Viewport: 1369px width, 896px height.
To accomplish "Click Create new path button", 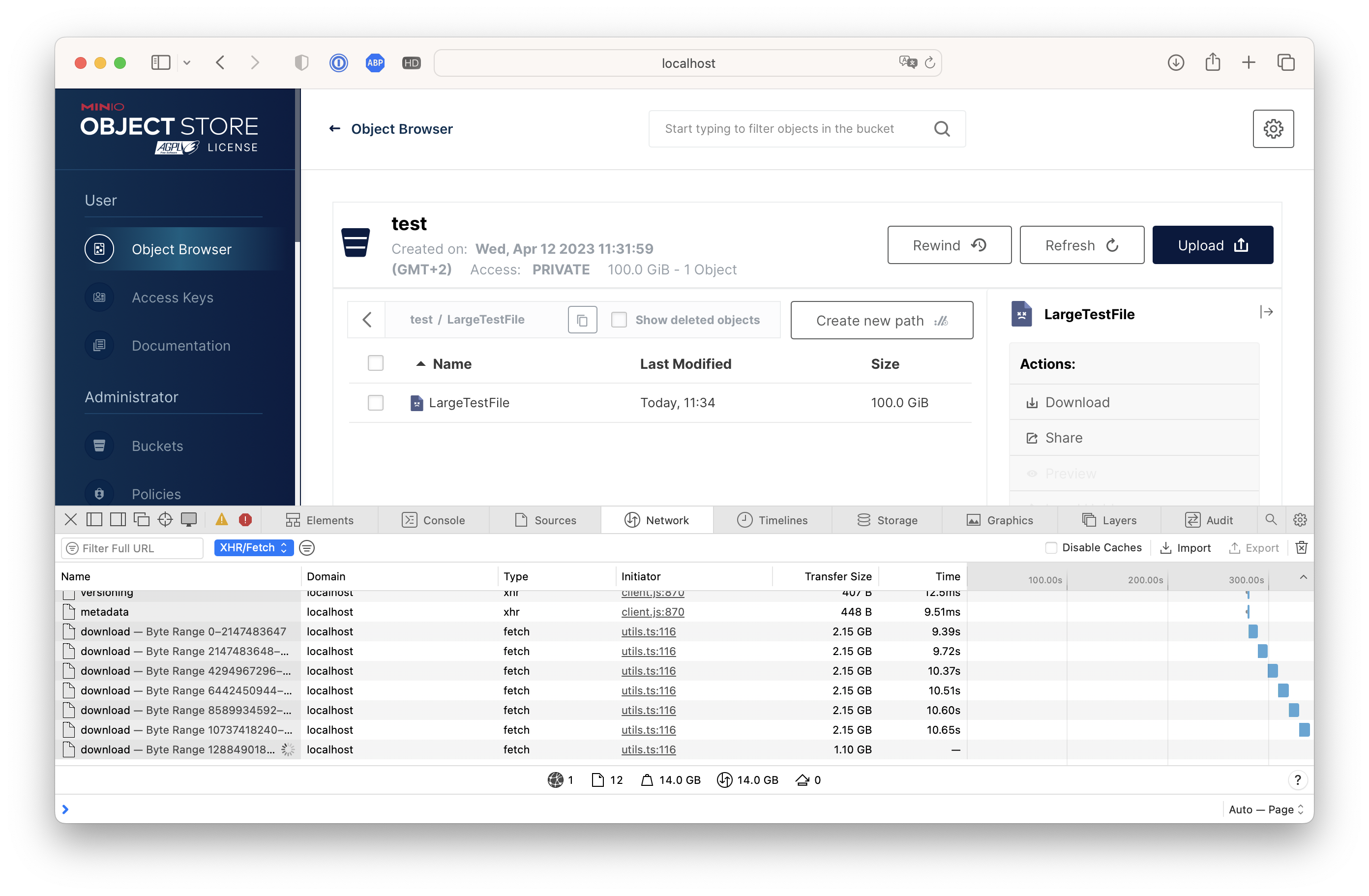I will tap(881, 320).
